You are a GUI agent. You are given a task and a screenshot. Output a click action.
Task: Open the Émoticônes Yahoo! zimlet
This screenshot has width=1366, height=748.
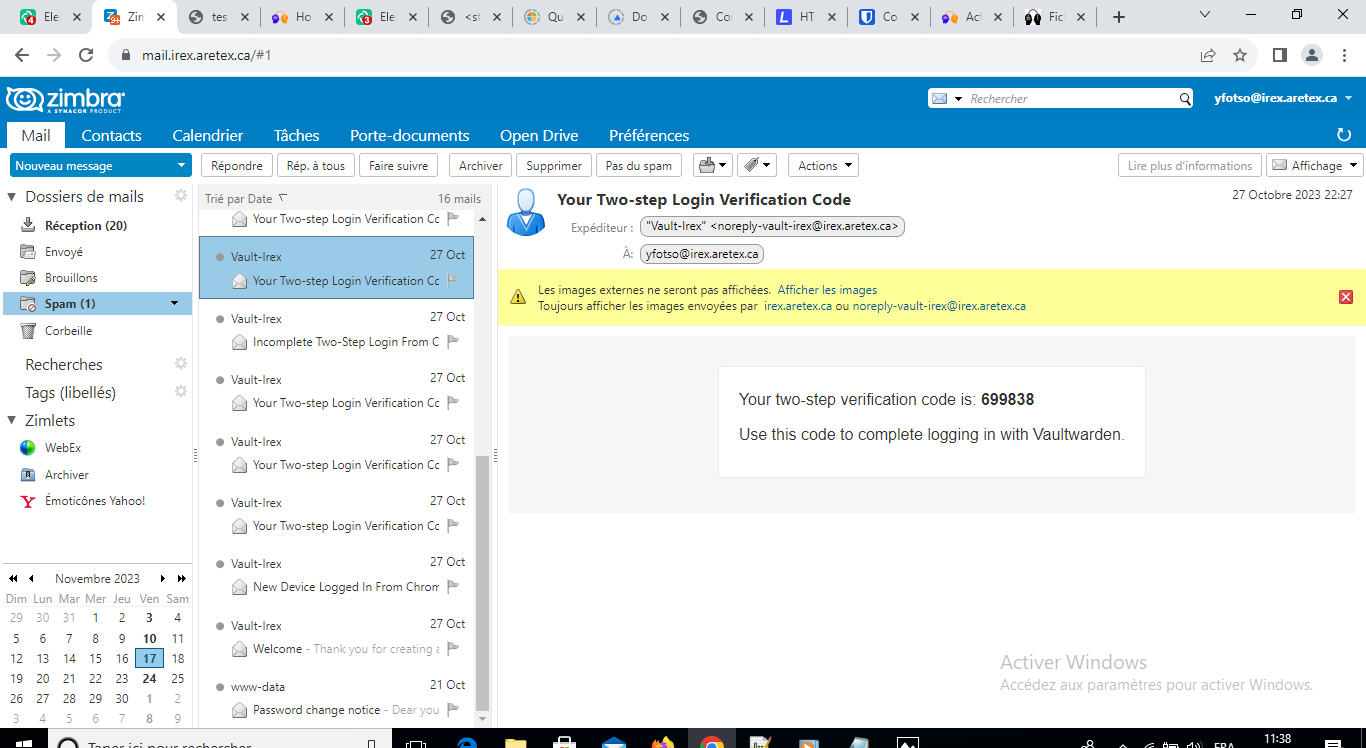pos(94,501)
